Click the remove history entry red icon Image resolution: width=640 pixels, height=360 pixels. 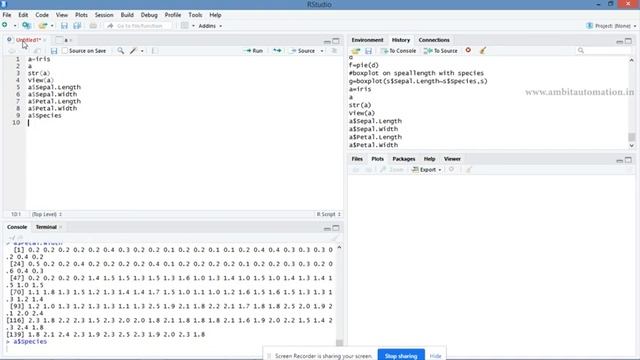pos(468,50)
